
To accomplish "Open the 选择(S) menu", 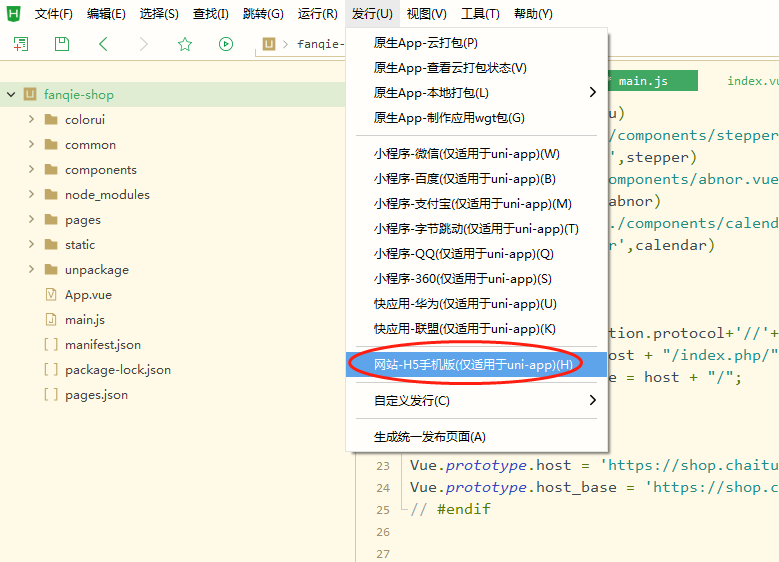I will click(158, 14).
